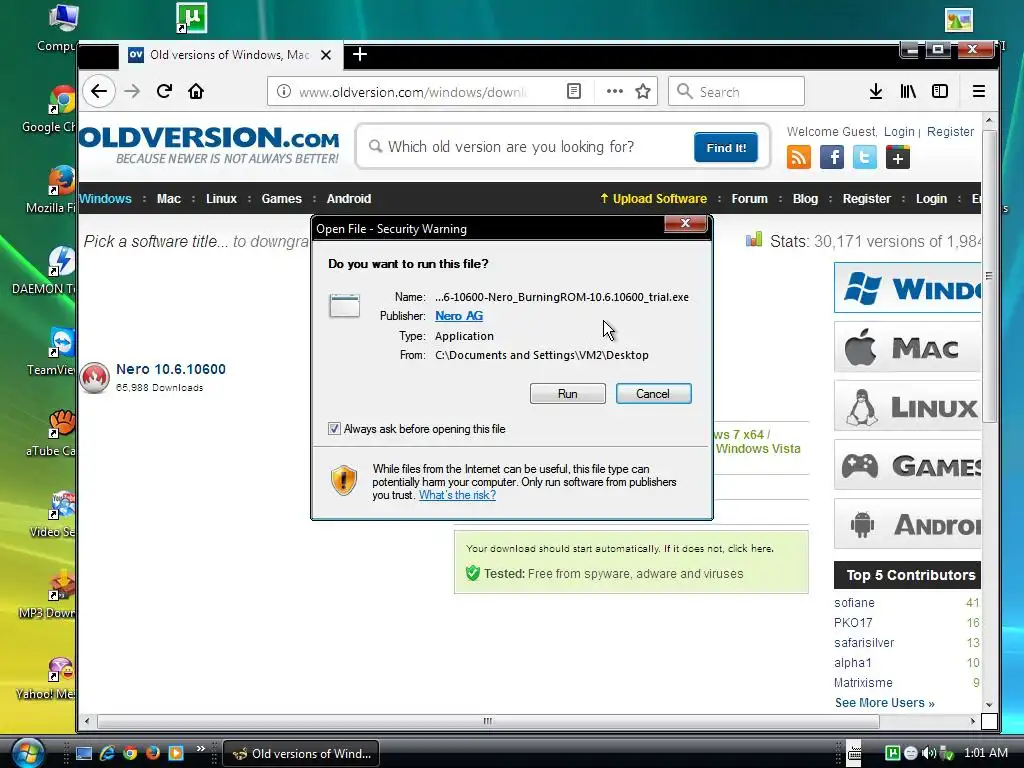The width and height of the screenshot is (1024, 768).
Task: Open the Nero AG publisher link
Action: (459, 316)
